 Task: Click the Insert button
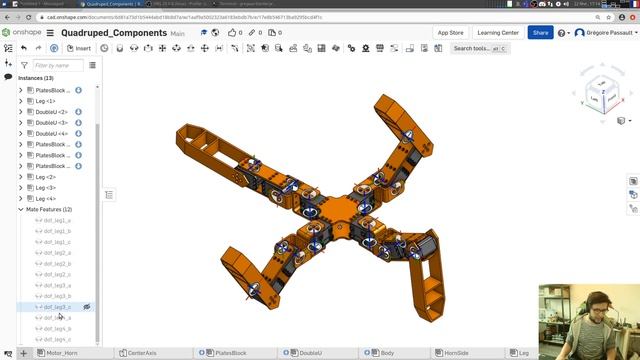pos(79,48)
